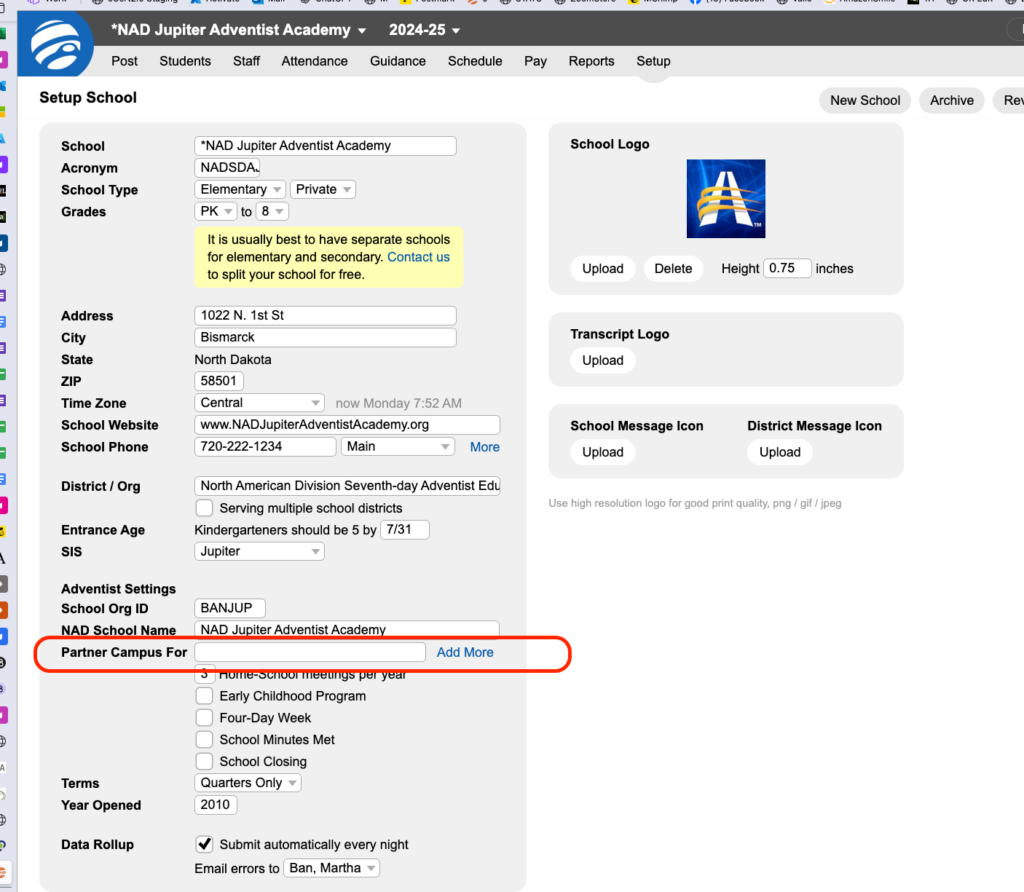Expand the SIS Jupiter dropdown
The height and width of the screenshot is (892, 1024).
pyautogui.click(x=260, y=551)
